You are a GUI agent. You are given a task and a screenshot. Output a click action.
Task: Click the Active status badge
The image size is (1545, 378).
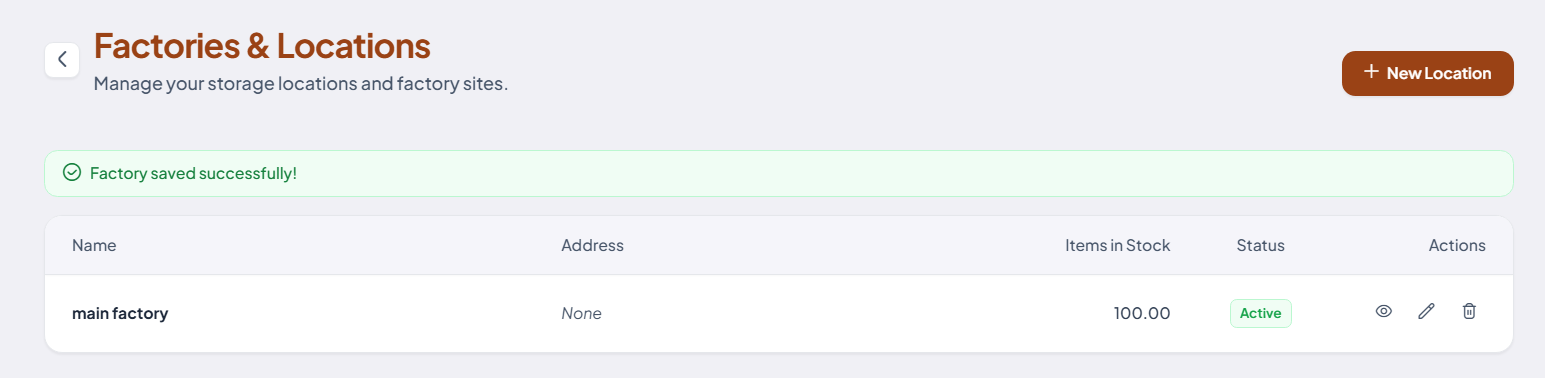[x=1260, y=313]
